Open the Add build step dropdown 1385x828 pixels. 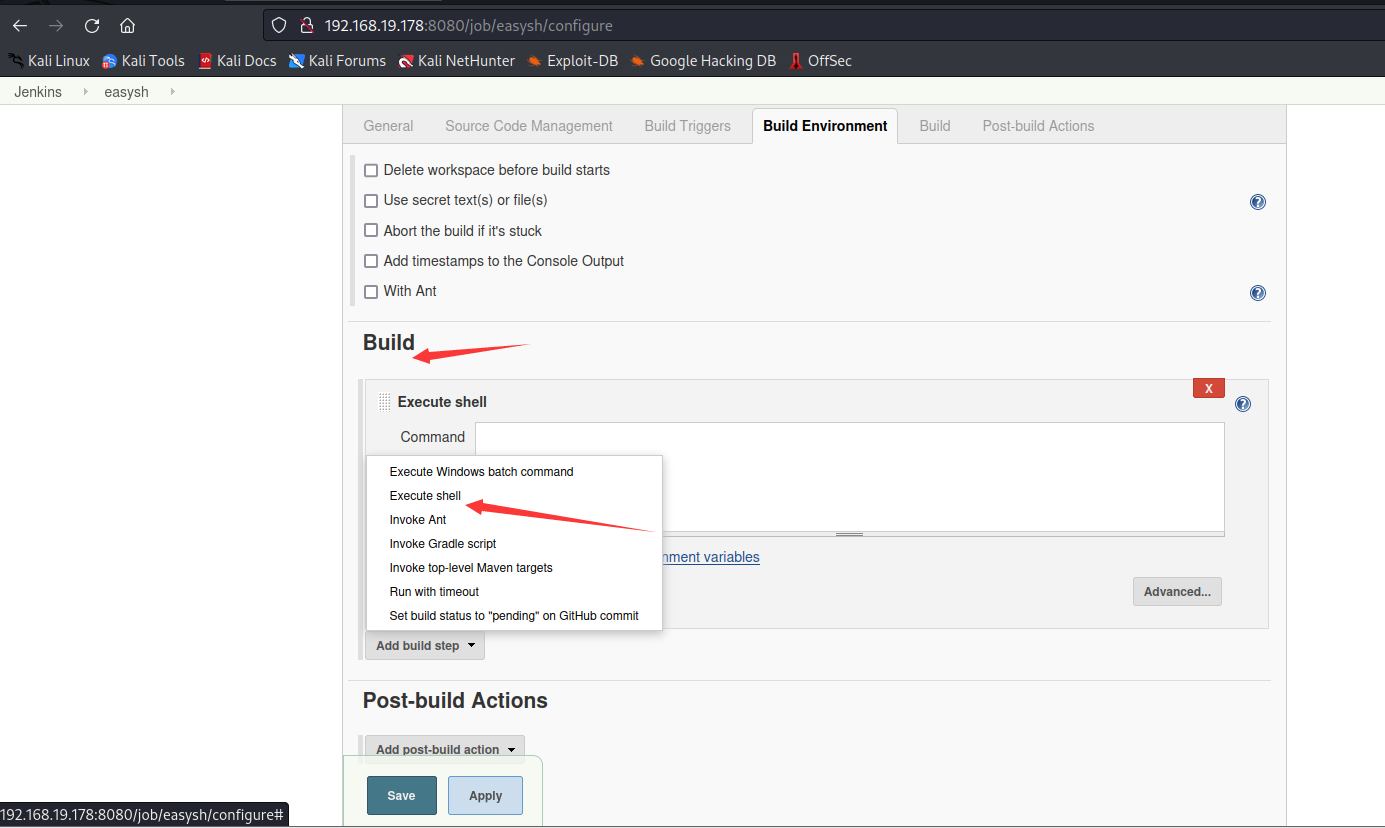[425, 646]
